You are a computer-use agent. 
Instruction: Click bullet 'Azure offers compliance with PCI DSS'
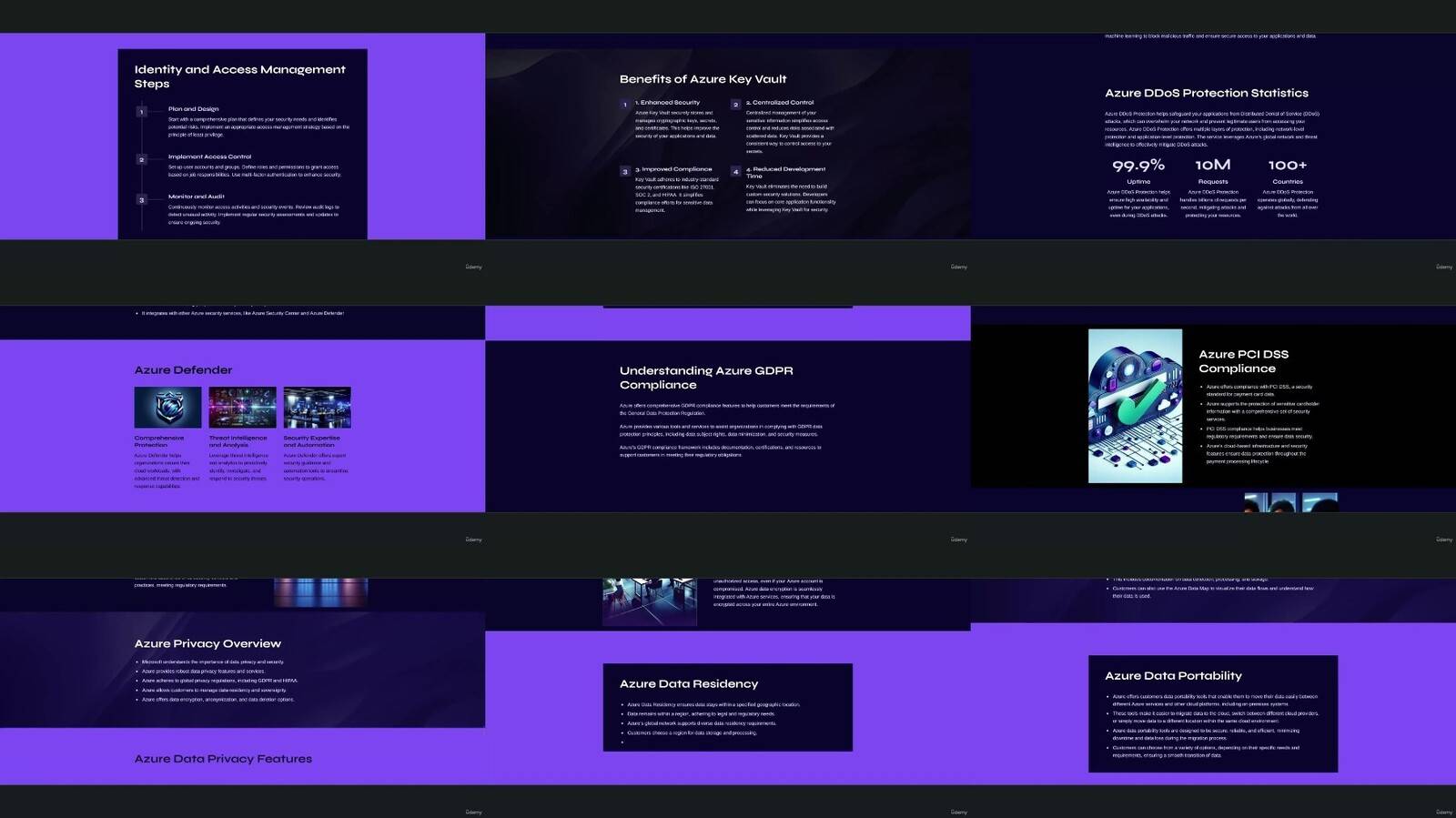coord(1259,390)
